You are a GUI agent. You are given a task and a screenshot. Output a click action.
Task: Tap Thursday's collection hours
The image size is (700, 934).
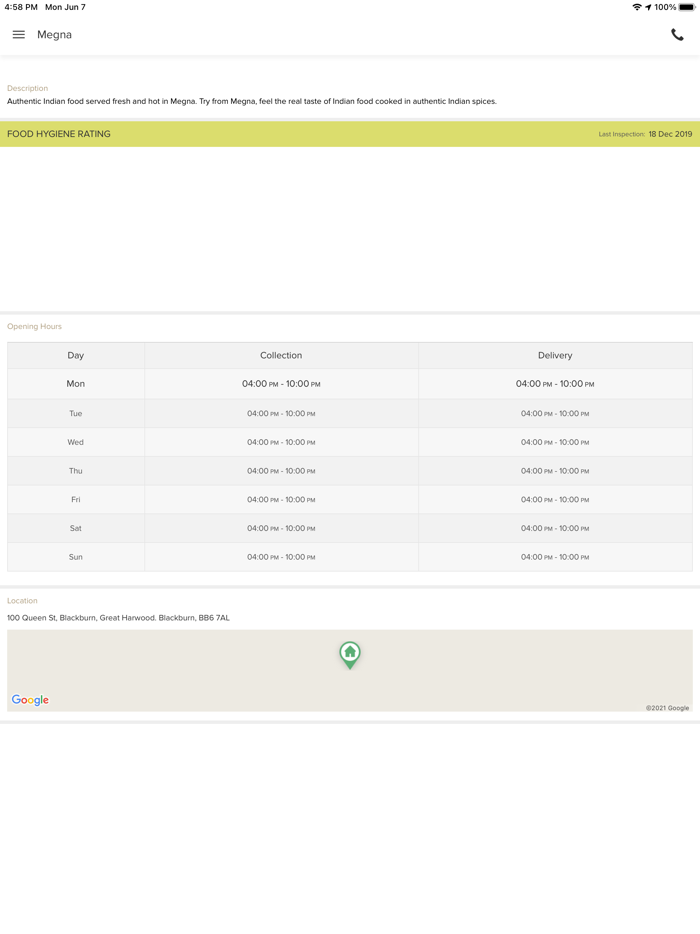pos(281,471)
